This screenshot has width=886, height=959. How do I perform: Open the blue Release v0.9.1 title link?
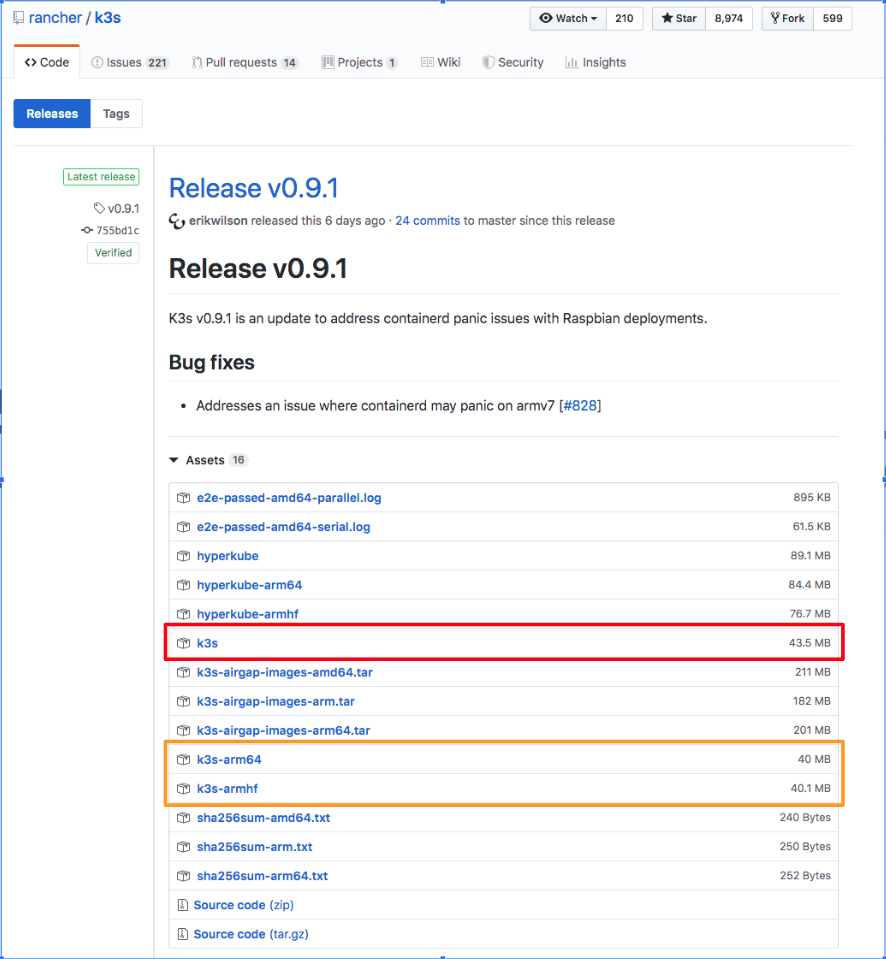pos(254,188)
